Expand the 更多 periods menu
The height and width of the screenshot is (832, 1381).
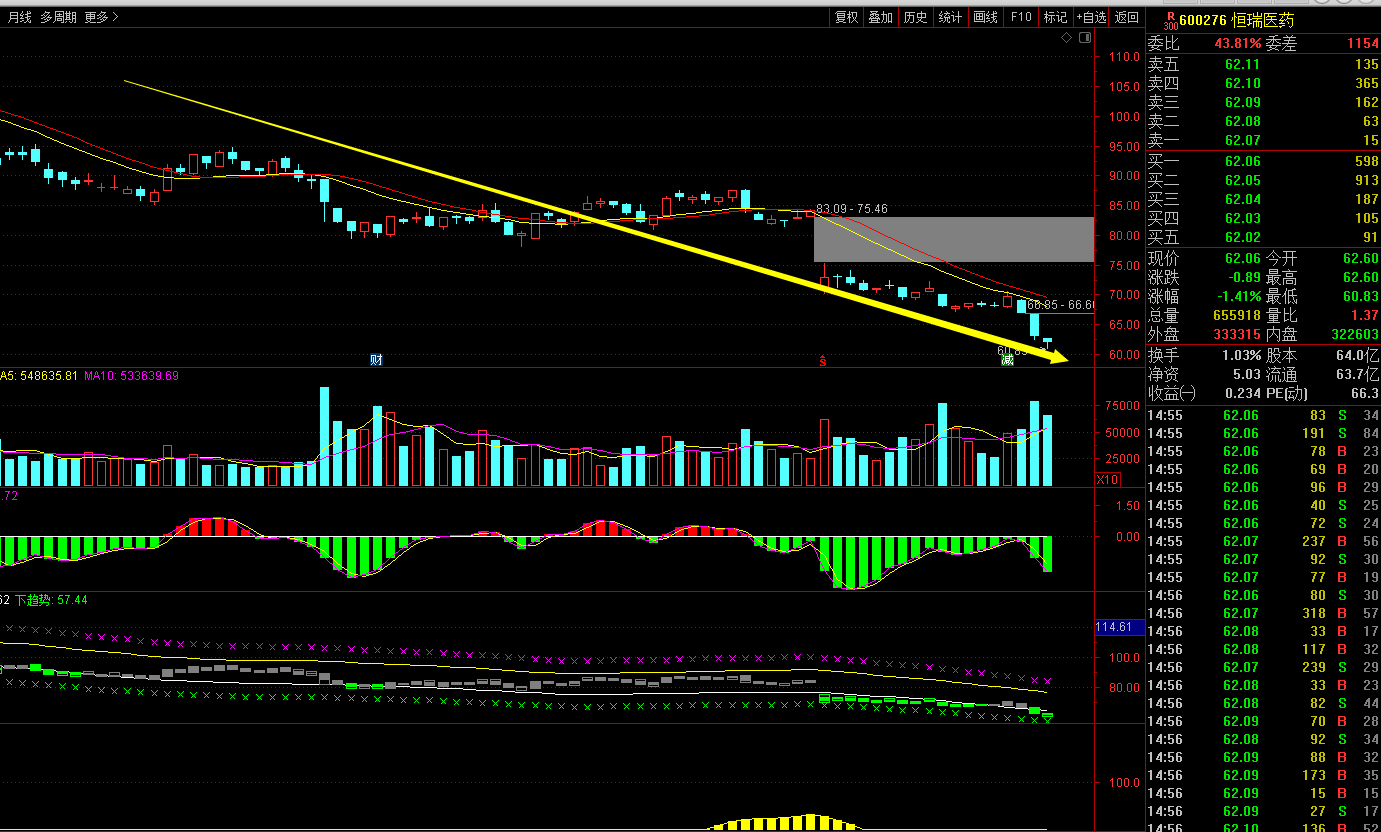click(101, 17)
